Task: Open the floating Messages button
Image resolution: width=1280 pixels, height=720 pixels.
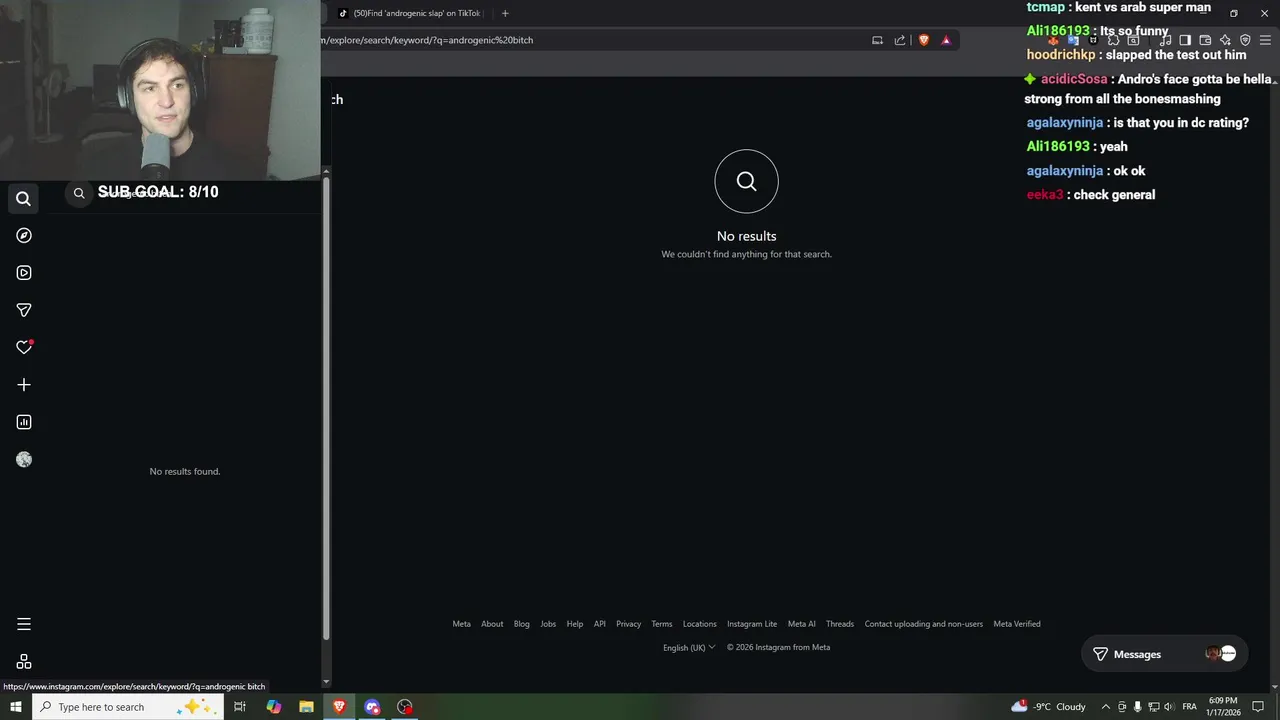Action: (1164, 654)
